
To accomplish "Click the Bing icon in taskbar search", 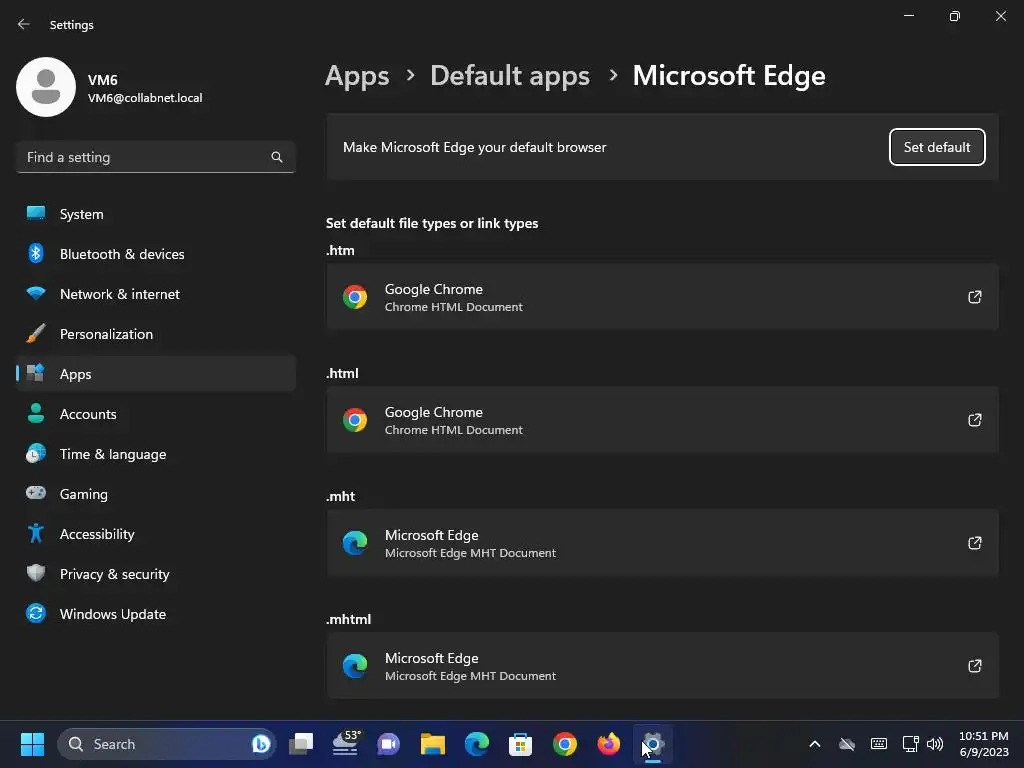I will (x=261, y=744).
